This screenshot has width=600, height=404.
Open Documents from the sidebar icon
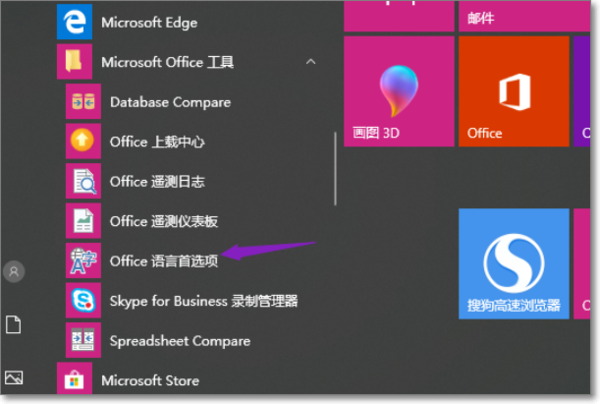(x=14, y=324)
